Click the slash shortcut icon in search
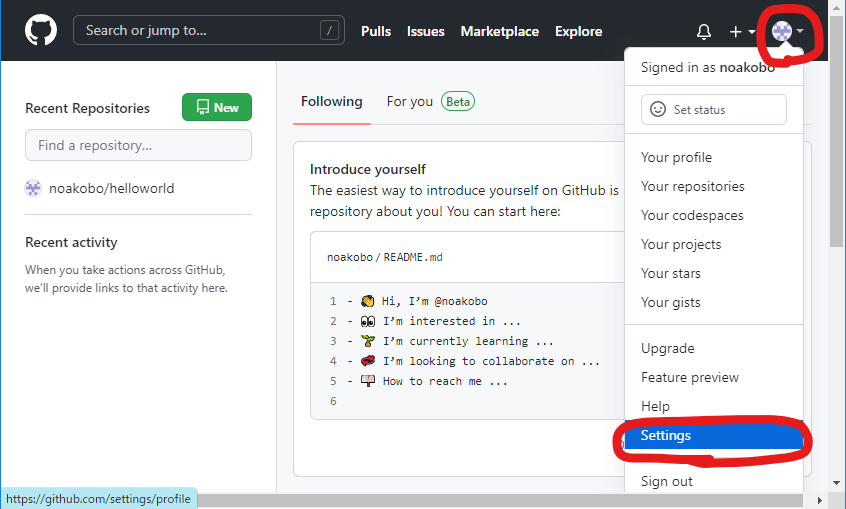 (329, 31)
